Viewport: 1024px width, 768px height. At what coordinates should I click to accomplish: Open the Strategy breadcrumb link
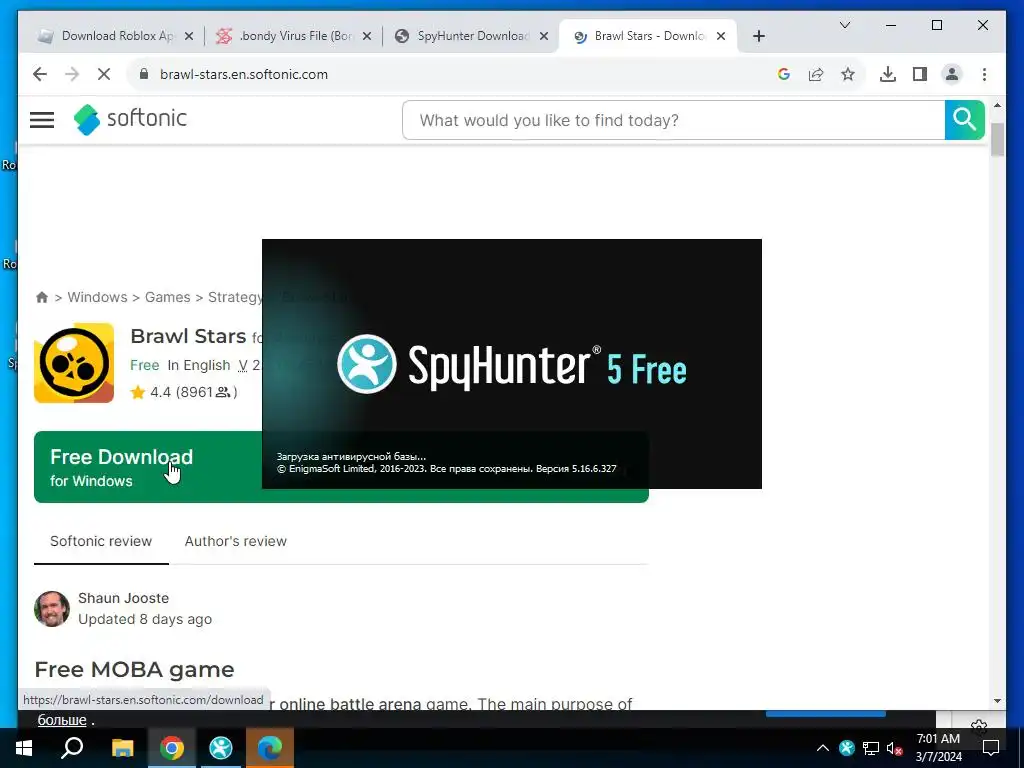(234, 297)
